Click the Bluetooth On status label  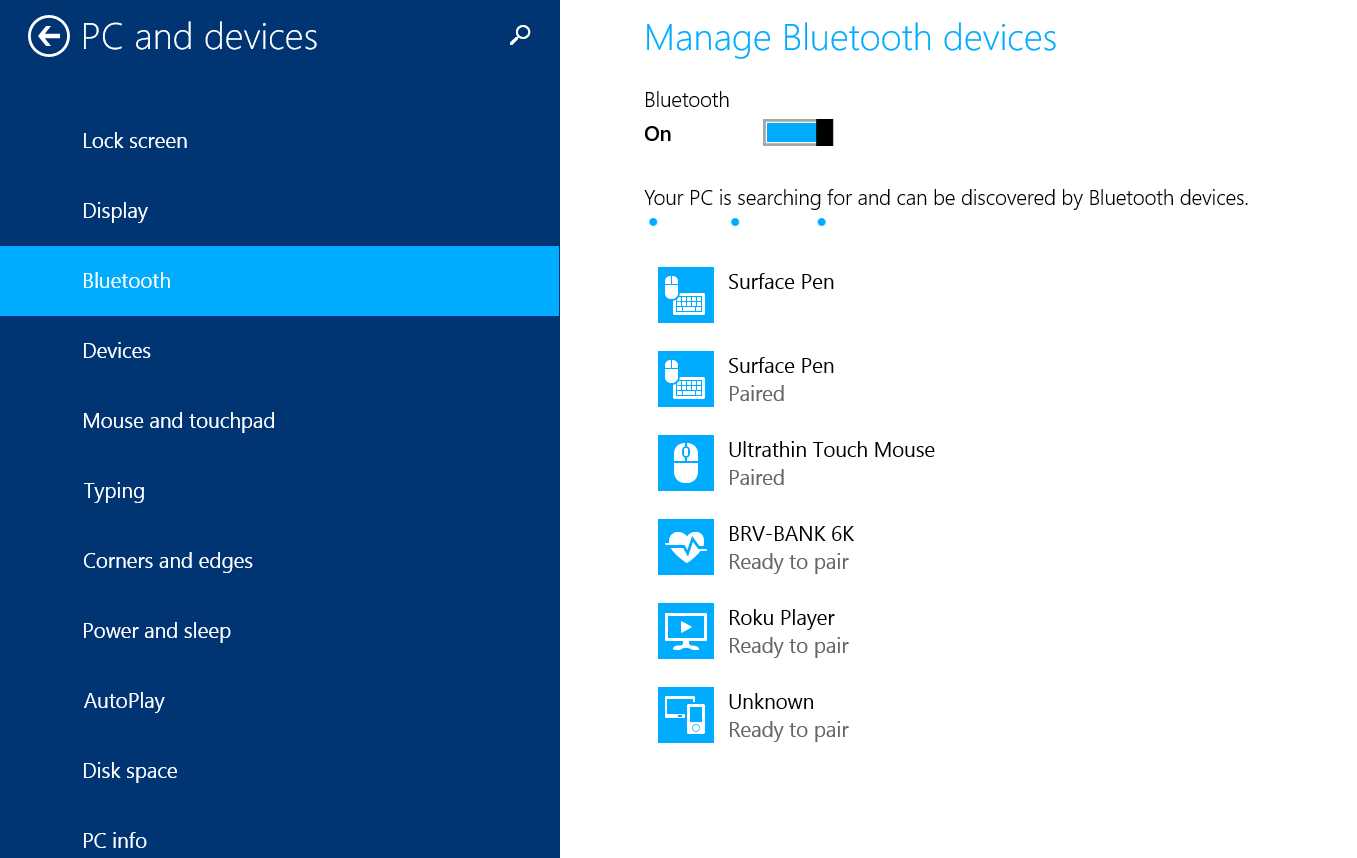[x=658, y=134]
